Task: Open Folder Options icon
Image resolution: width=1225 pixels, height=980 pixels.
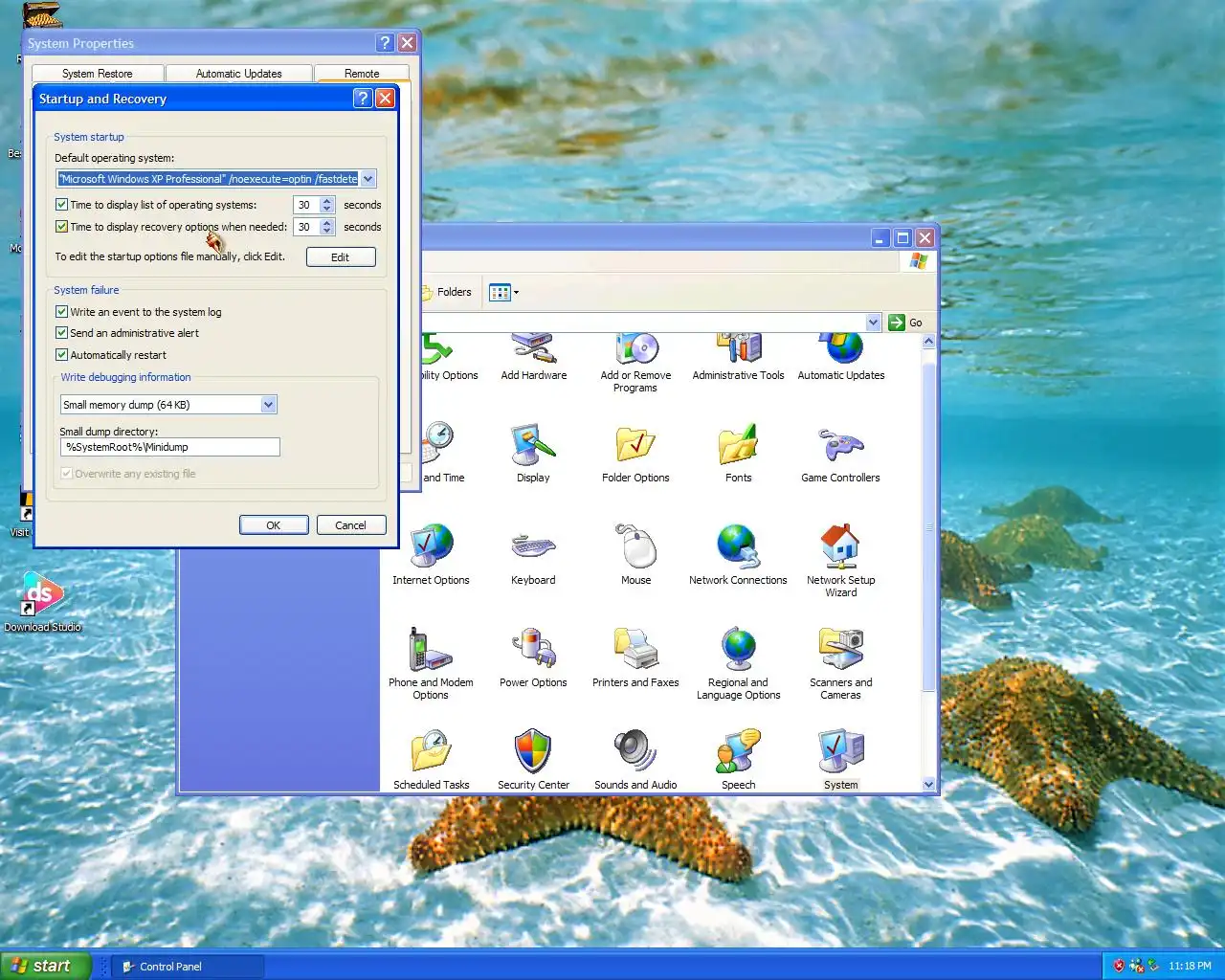Action: (x=635, y=453)
